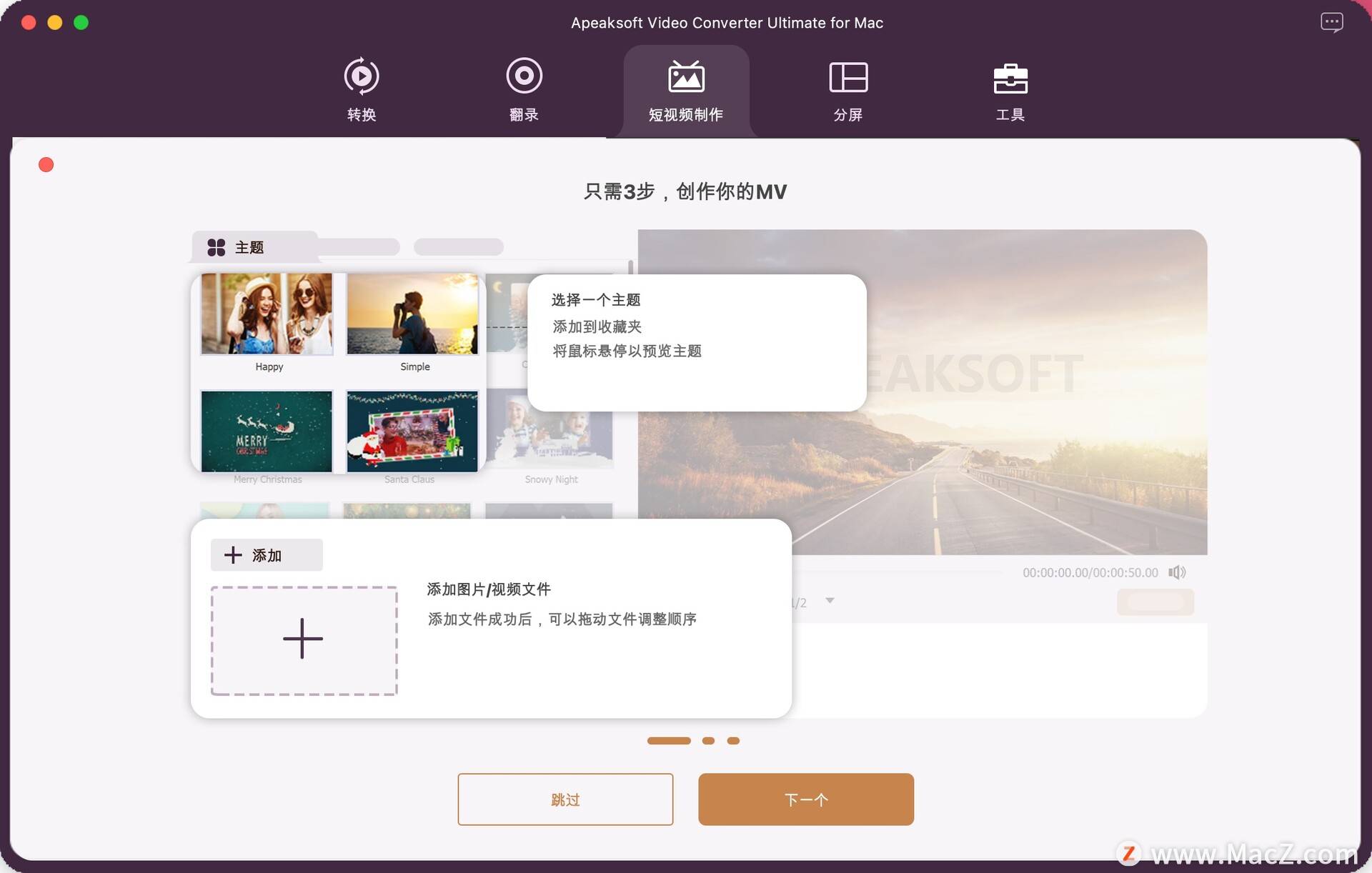Choose the Simple theme thumbnail
This screenshot has height=873, width=1372.
tap(412, 314)
